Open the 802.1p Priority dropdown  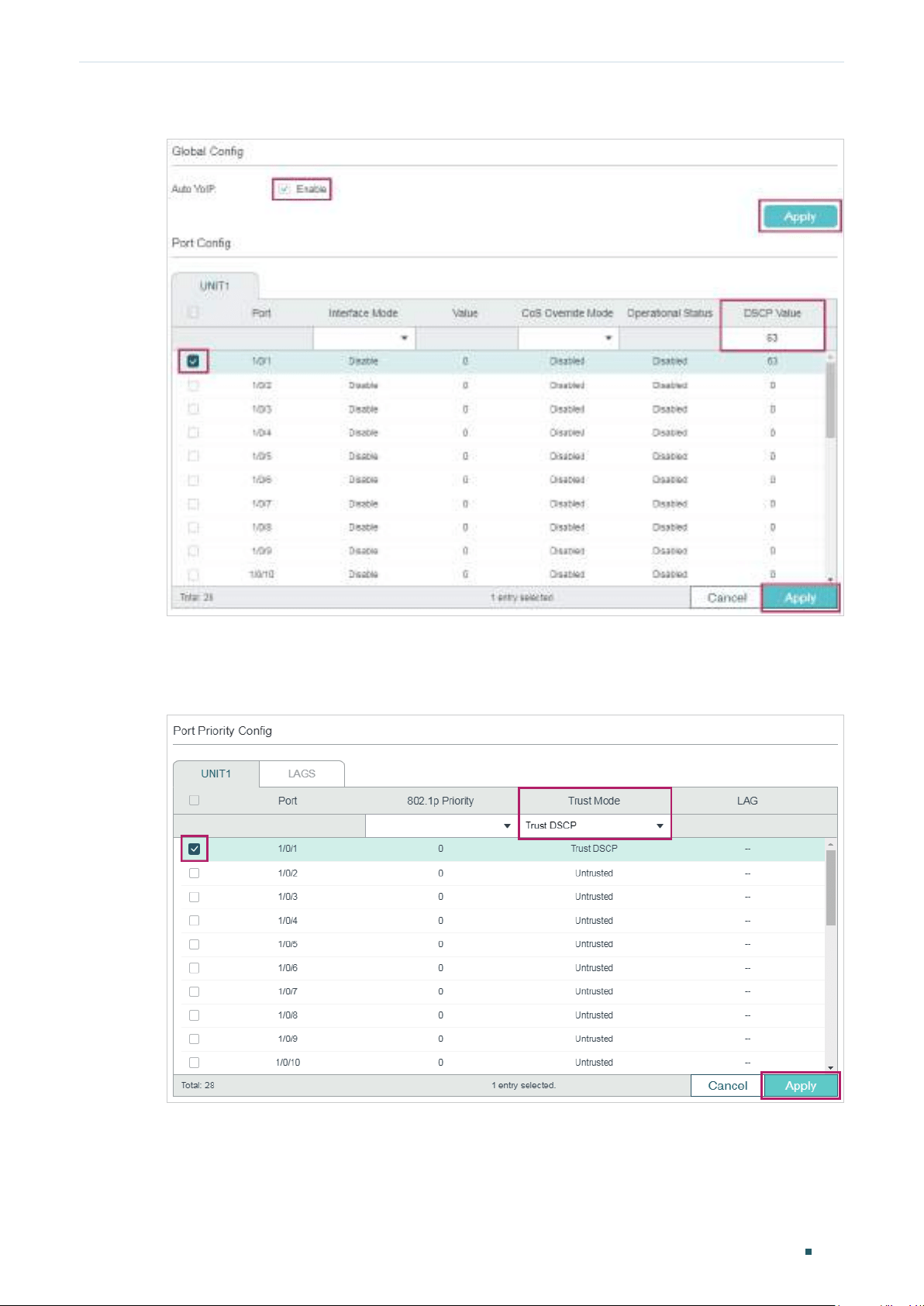tap(441, 825)
